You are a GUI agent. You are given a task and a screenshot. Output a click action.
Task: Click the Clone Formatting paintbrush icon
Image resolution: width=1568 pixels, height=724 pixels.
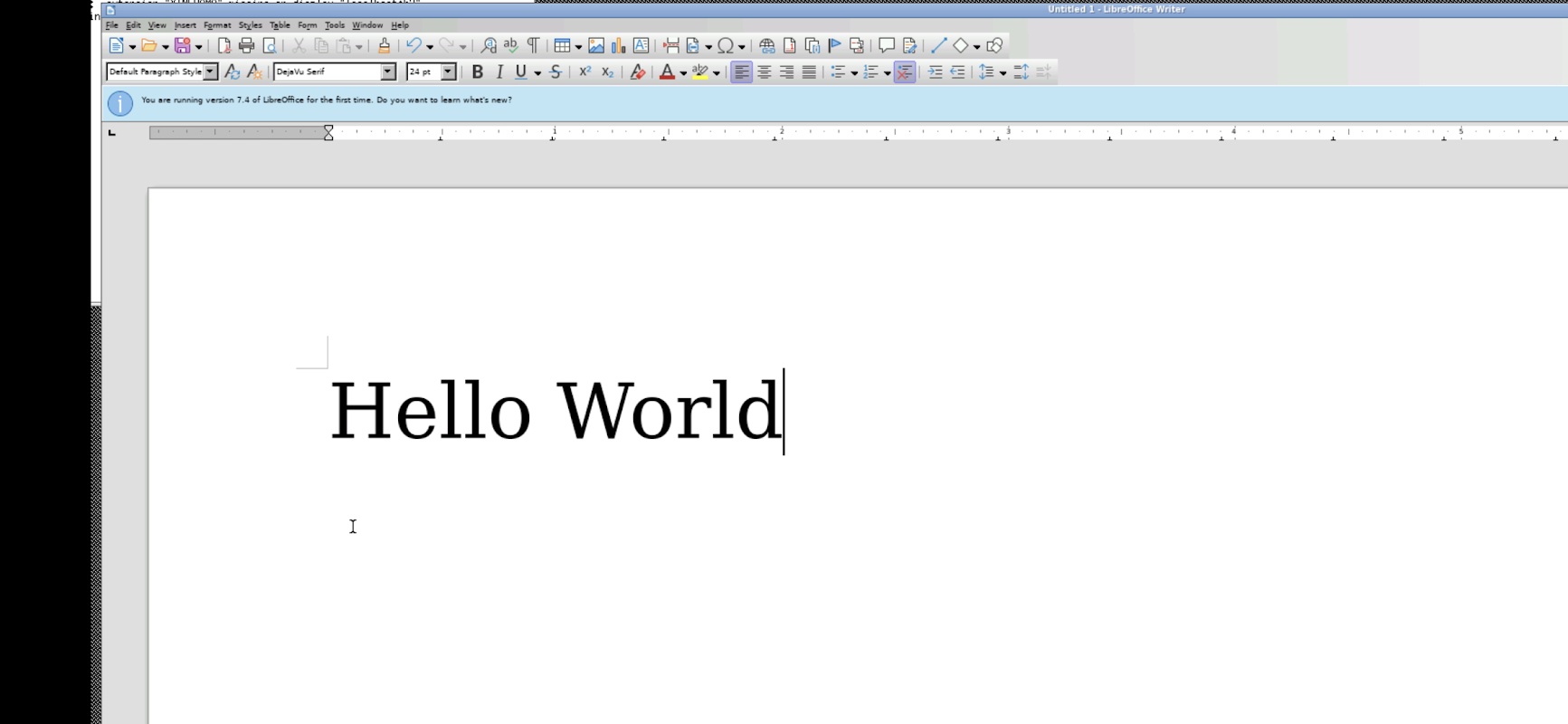point(384,46)
